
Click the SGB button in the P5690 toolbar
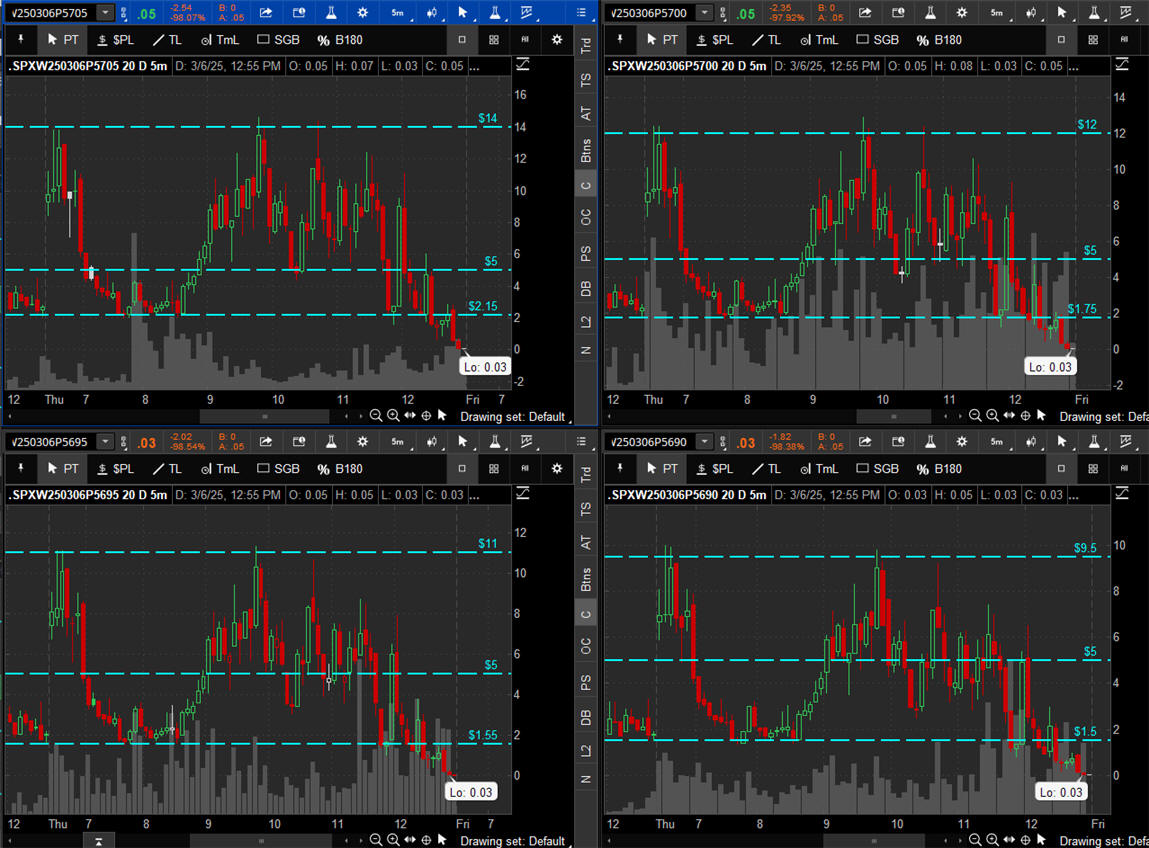(876, 469)
